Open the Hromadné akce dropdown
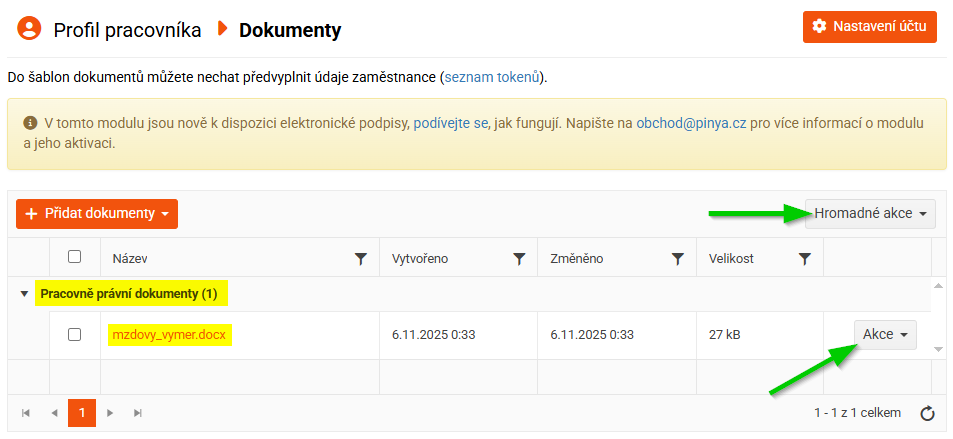Viewport: 953px width, 439px height. 870,213
